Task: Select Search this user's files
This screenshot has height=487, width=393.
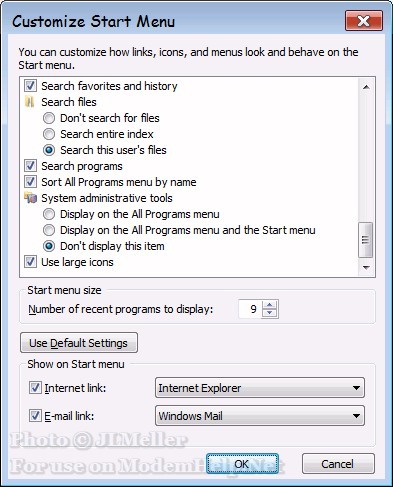Action: click(49, 150)
